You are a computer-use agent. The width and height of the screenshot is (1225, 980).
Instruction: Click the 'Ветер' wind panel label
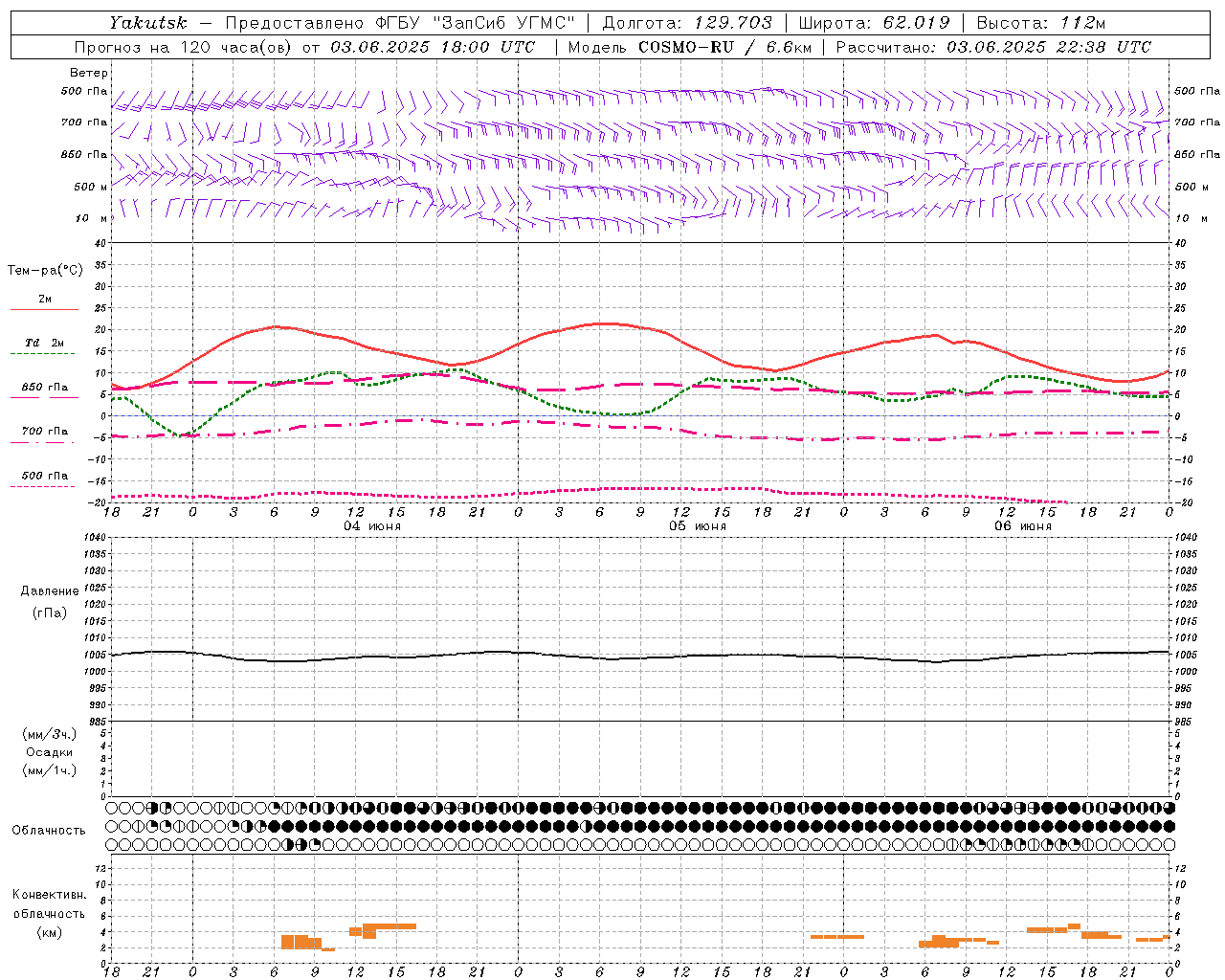[89, 73]
